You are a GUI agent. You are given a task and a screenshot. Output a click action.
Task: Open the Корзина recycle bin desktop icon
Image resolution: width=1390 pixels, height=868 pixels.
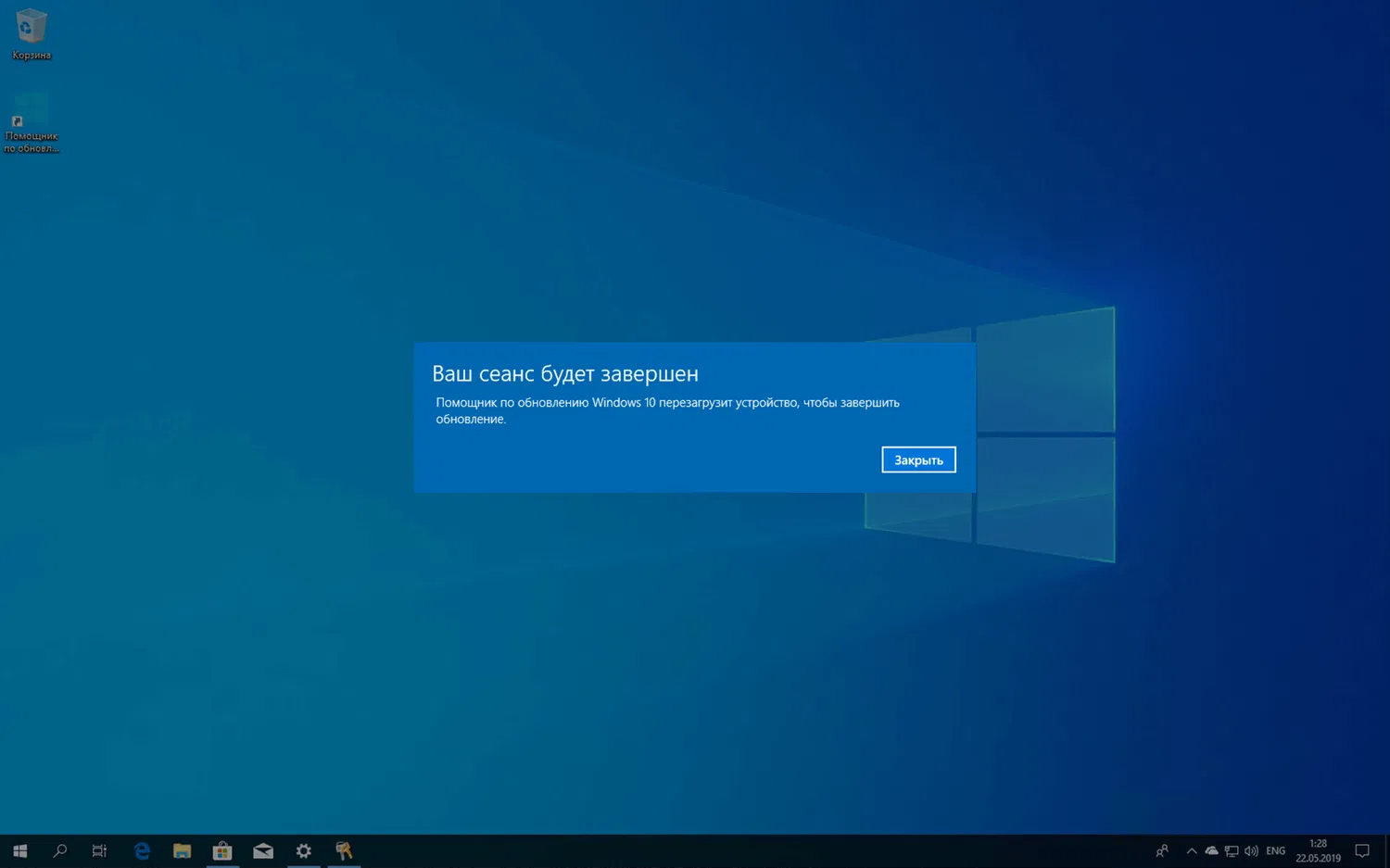(32, 34)
